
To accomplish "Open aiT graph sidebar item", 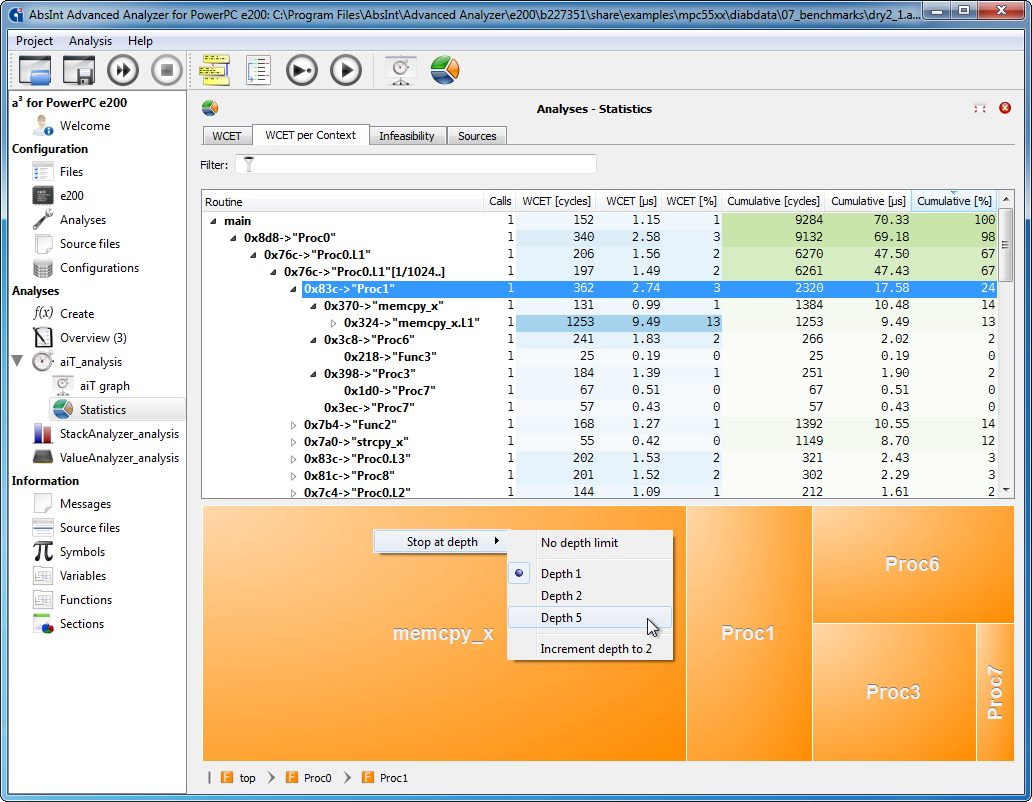I will (104, 386).
